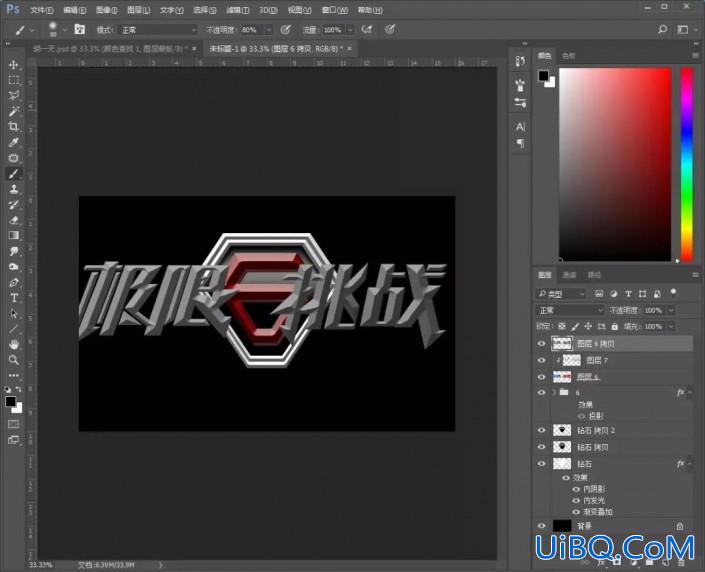Viewport: 705px width, 572px height.
Task: Open the 文件(F) menu
Action: (41, 10)
